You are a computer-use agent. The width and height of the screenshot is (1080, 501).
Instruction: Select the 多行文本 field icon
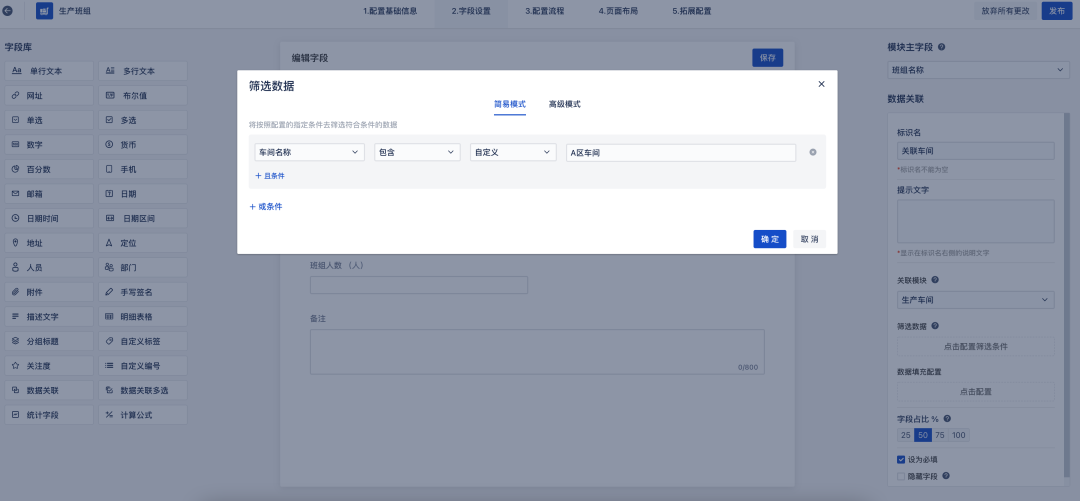(110, 71)
